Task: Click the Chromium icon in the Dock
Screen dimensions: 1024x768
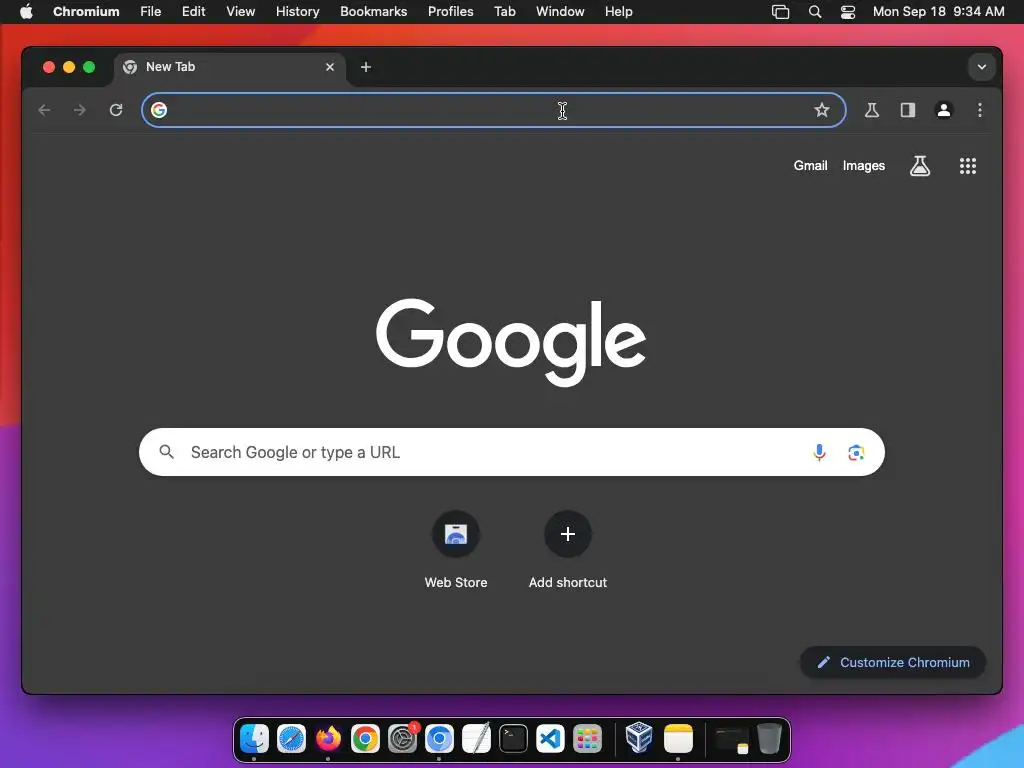Action: point(440,739)
